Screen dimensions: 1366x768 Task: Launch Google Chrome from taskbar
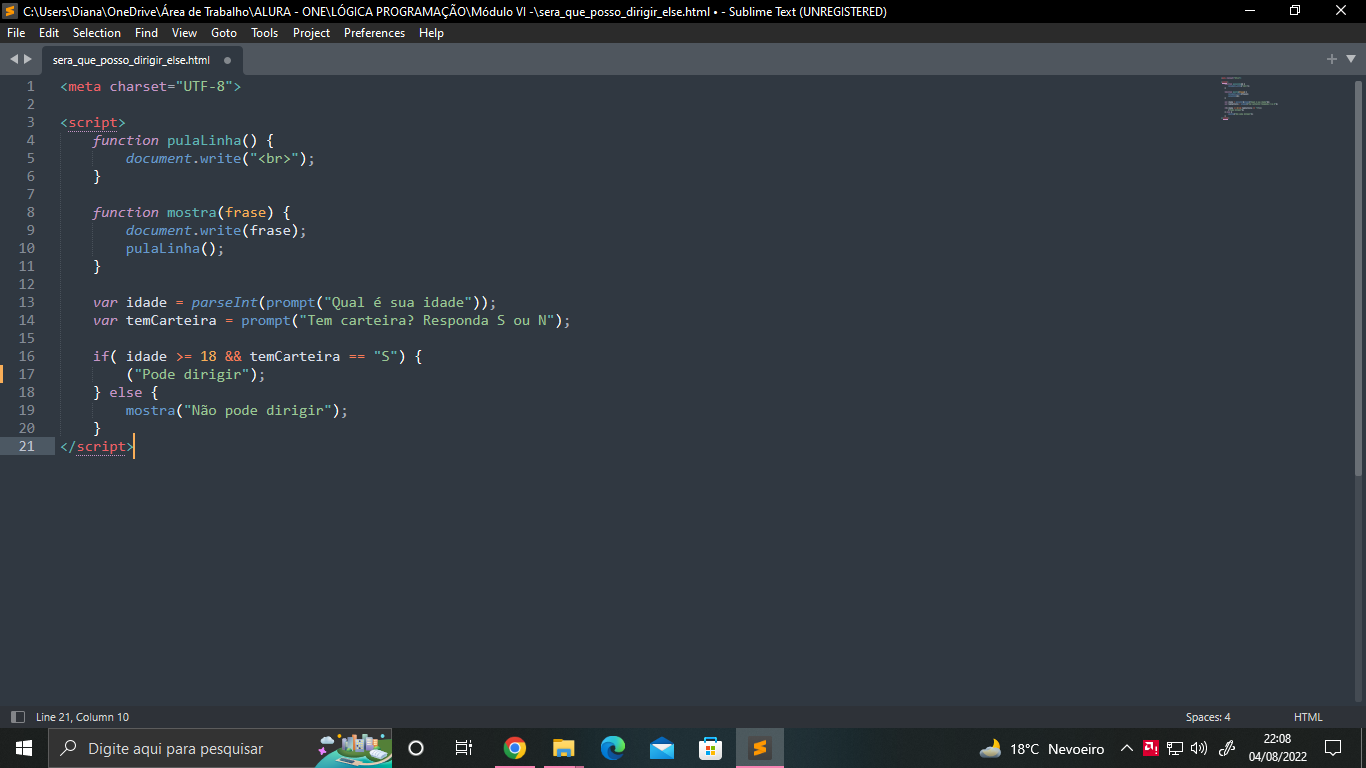[x=515, y=748]
